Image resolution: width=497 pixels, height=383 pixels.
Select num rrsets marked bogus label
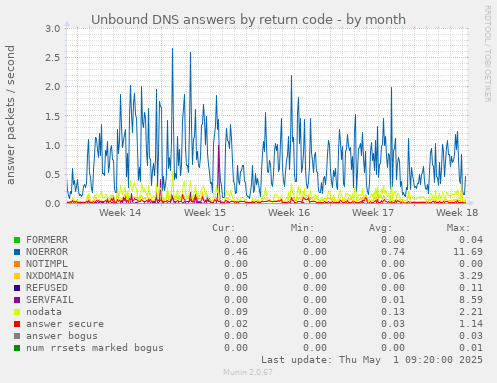95,348
